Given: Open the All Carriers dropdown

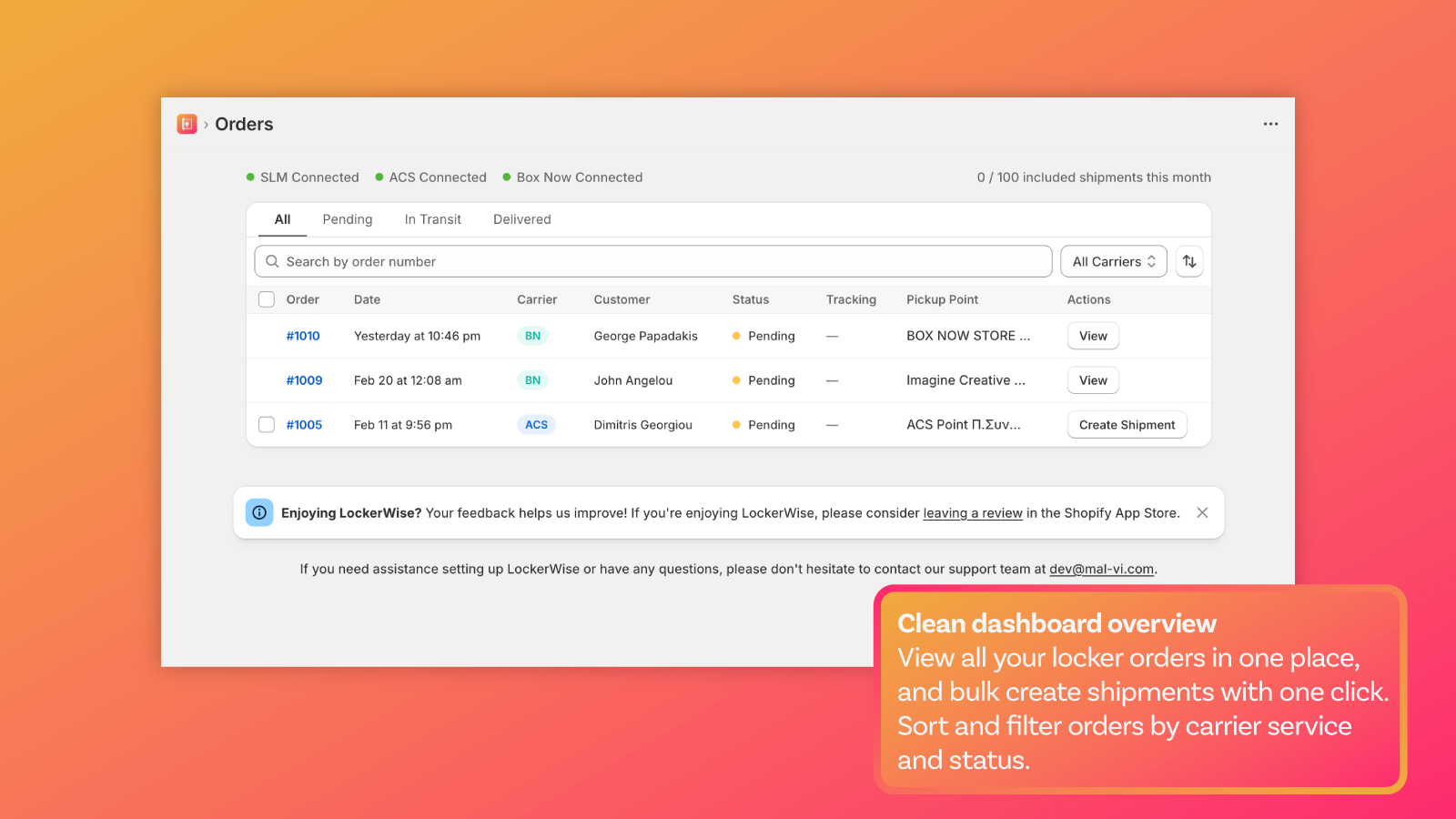Looking at the screenshot, I should [x=1114, y=261].
